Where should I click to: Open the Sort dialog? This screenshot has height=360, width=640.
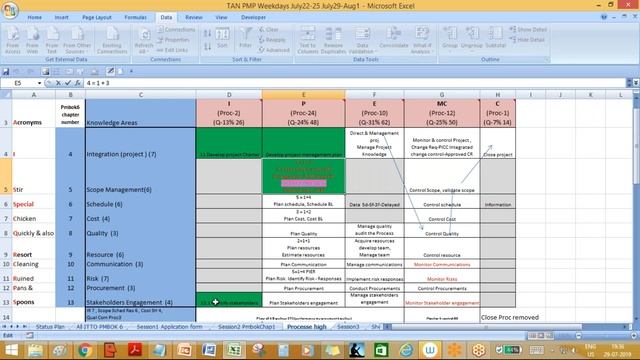pos(222,38)
